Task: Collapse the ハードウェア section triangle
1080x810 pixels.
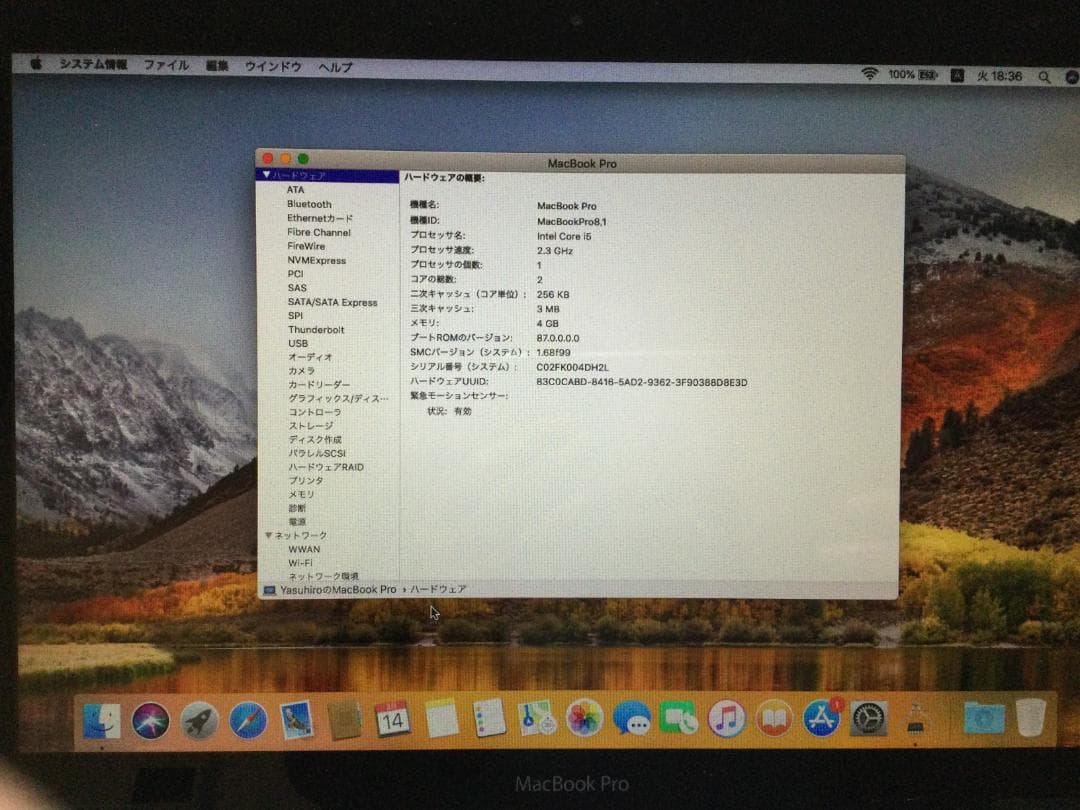Action: click(x=266, y=177)
